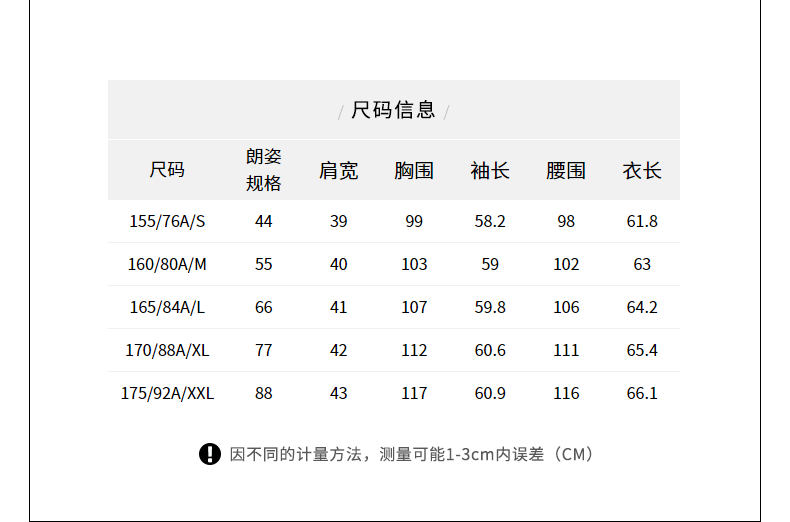
Task: Click the chest value 112
Action: 414,350
